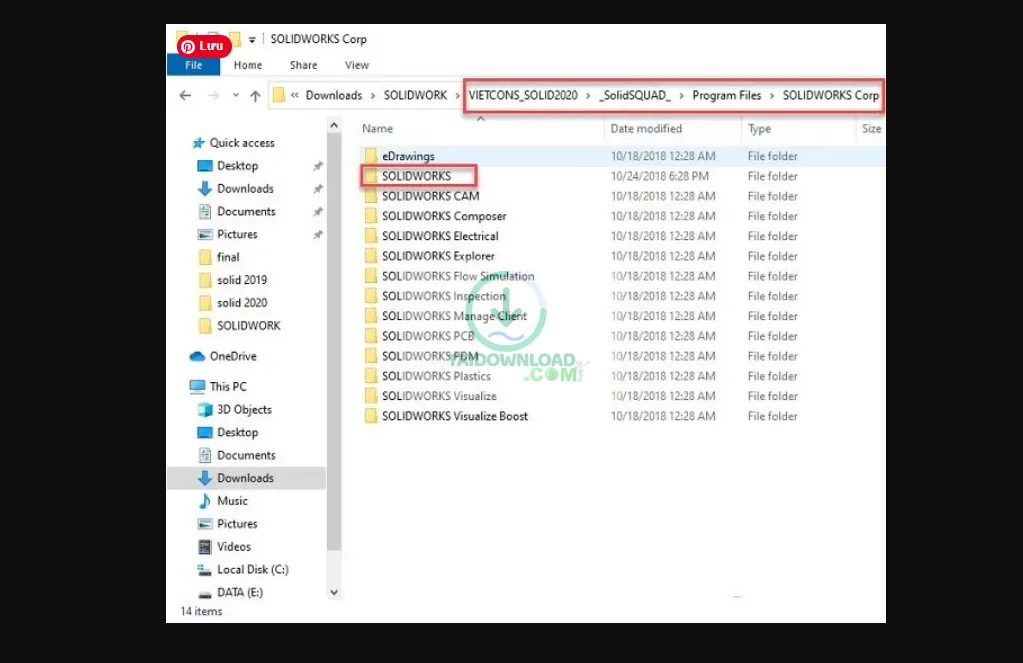Switch to the View ribbon tab
Viewport: 1023px width, 663px height.
coord(356,64)
